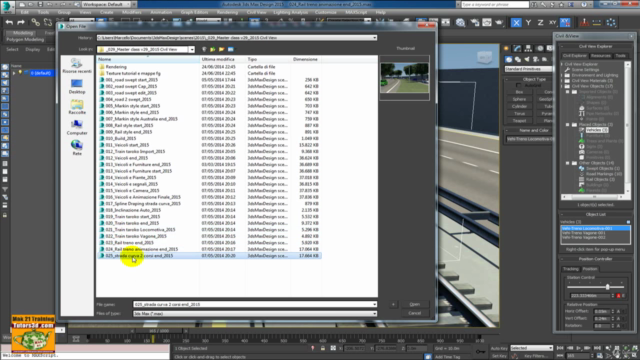Switch to the Tools tab in Civil View

coord(620,56)
